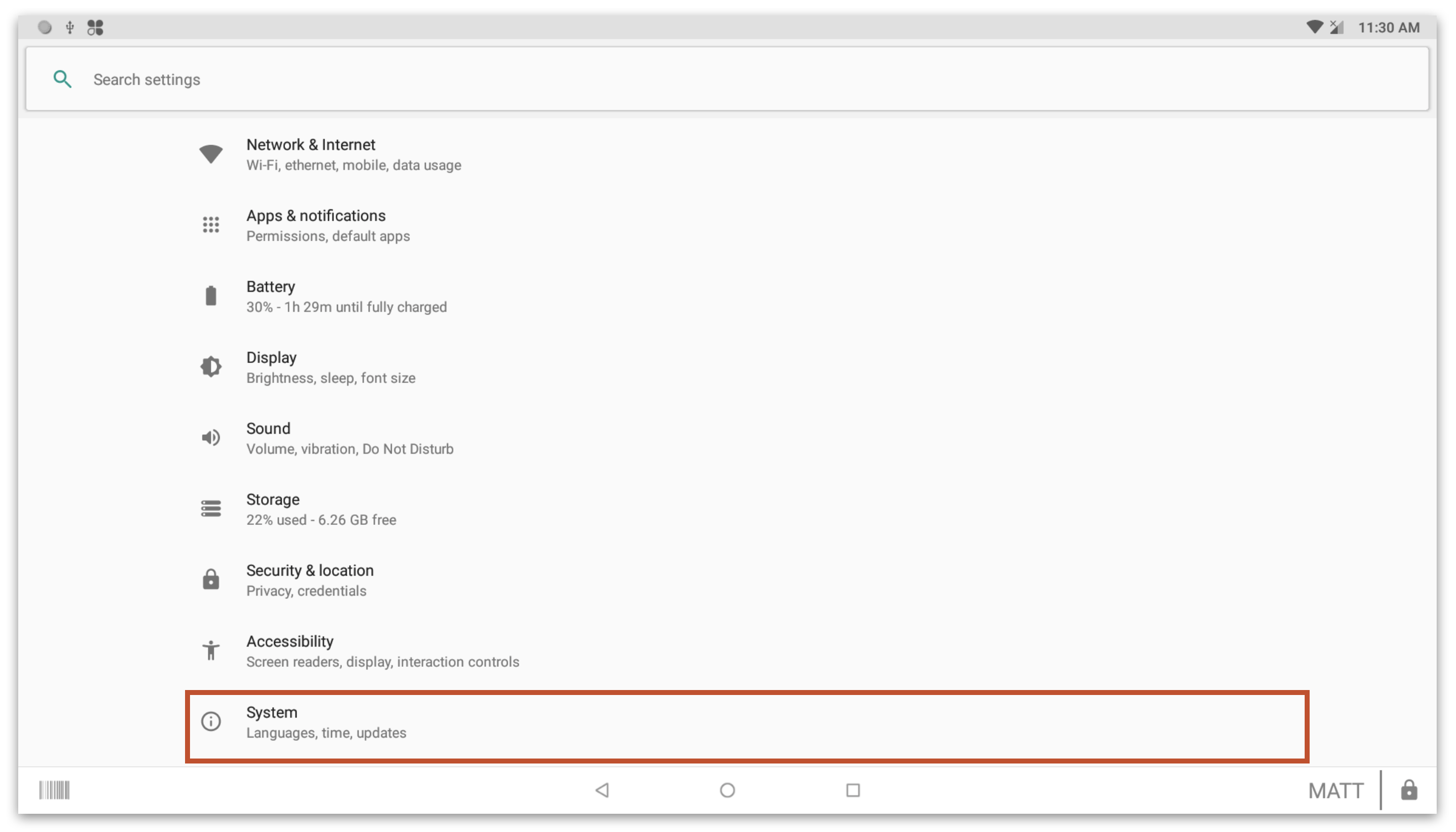Tap the Home navigation circle
Image resolution: width=1456 pixels, height=832 pixels.
(727, 790)
